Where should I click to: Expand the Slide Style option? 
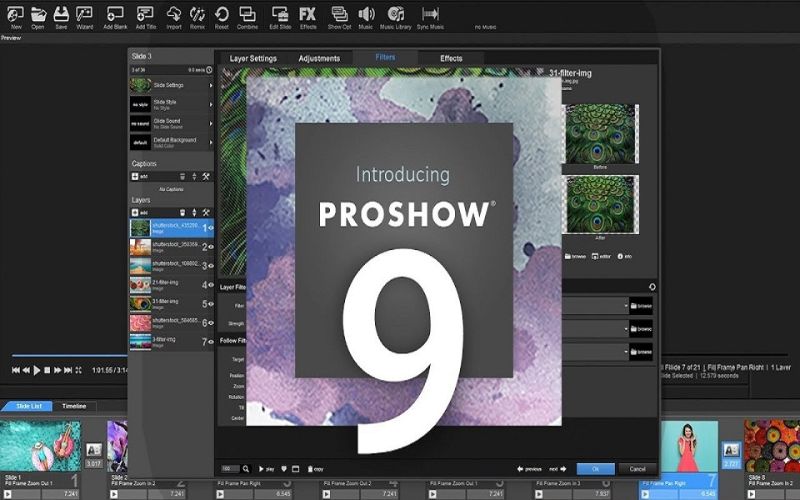click(x=211, y=104)
